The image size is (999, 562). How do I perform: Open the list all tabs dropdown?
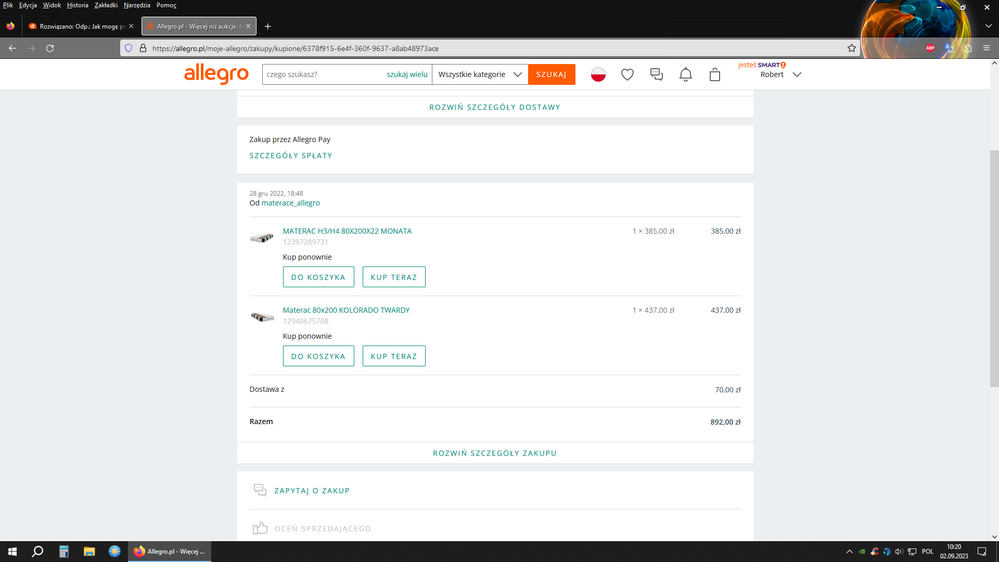tap(988, 27)
